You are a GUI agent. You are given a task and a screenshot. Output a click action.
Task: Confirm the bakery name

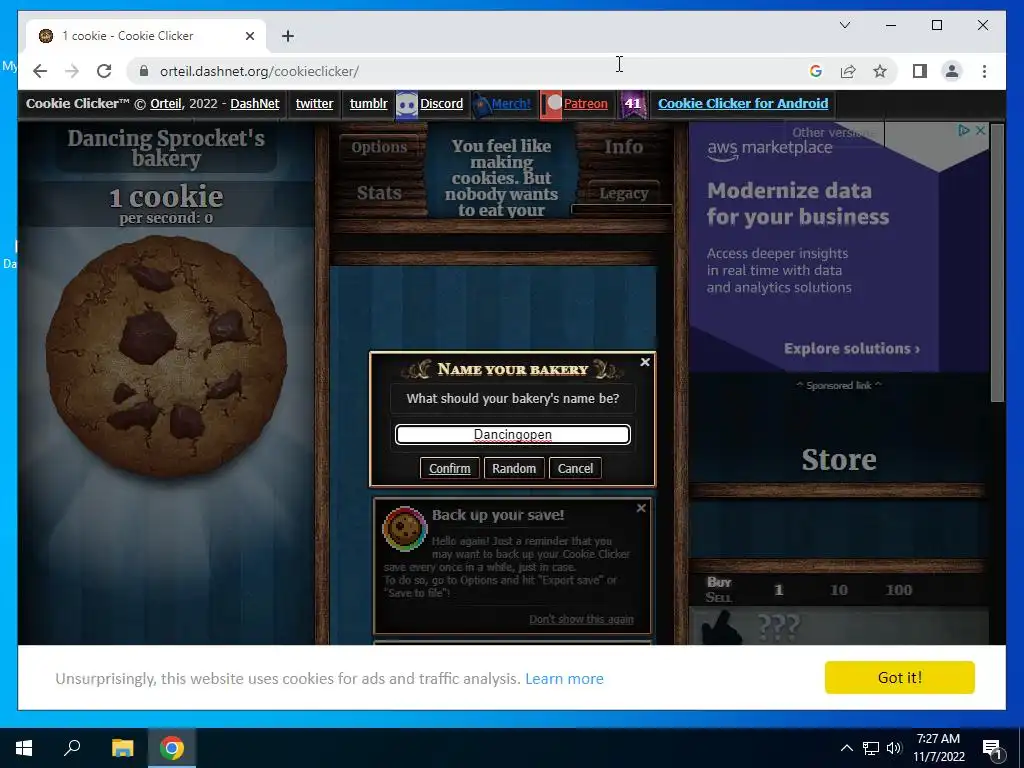(449, 468)
